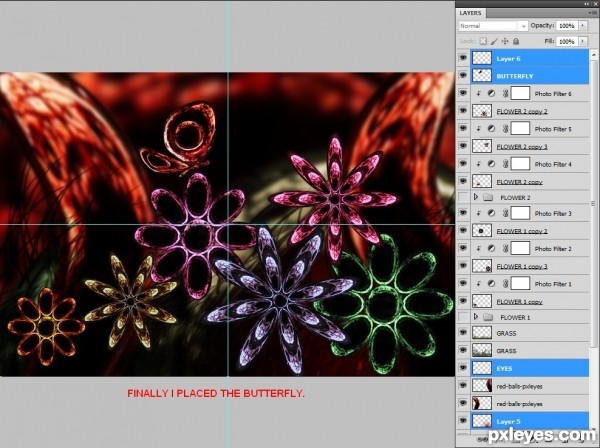Viewport: 600px width, 448px height.
Task: Select the 'FLOWER 1 copy' layer name
Action: (x=520, y=301)
